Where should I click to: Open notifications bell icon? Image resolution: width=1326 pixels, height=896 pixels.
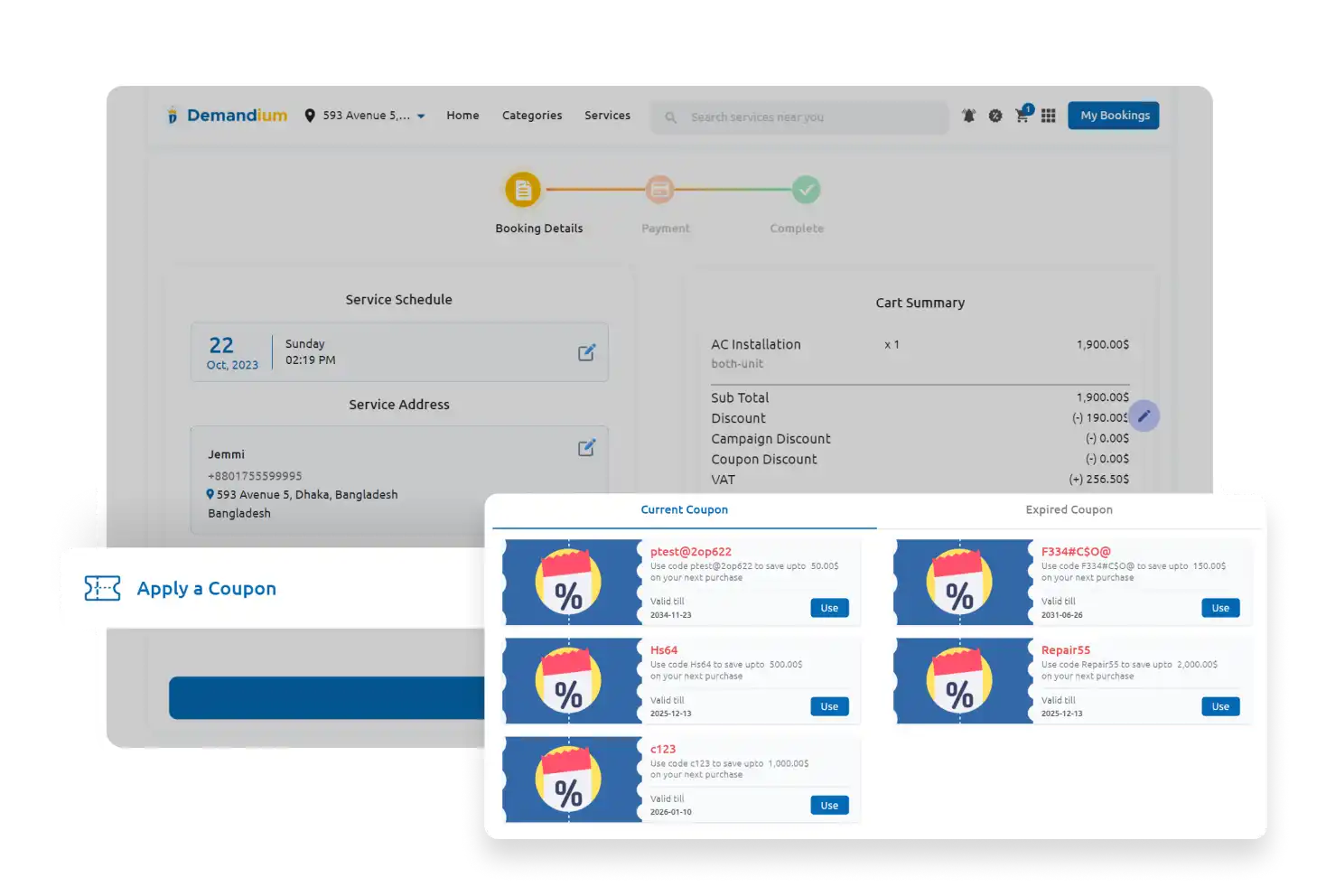tap(968, 116)
